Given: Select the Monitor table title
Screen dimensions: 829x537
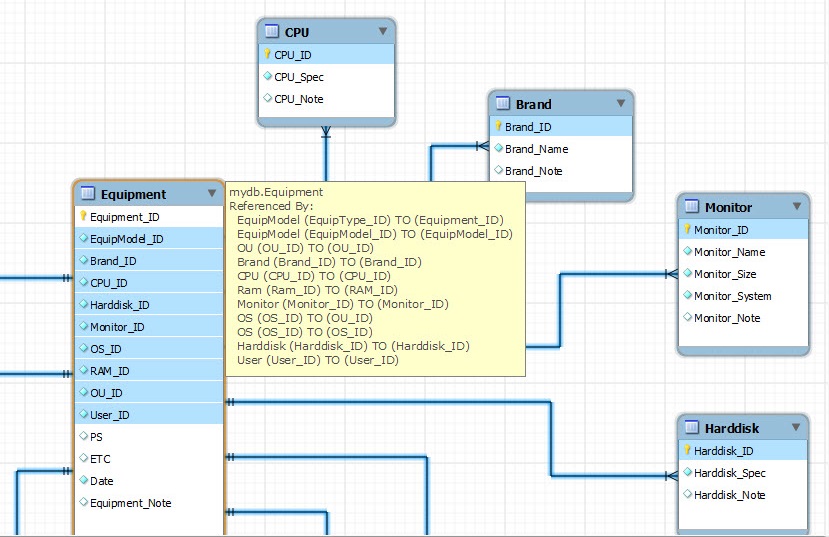Looking at the screenshot, I should 728,207.
